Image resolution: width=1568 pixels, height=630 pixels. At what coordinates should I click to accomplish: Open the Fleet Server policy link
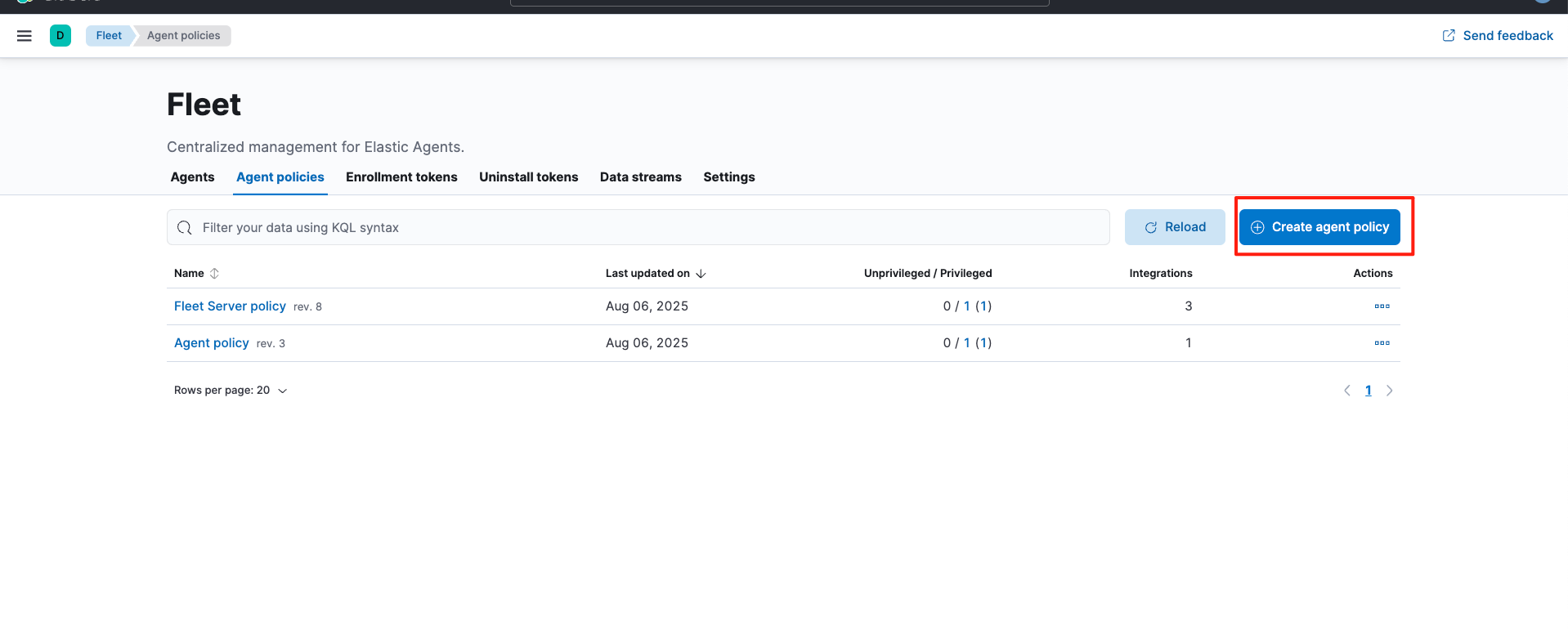pos(230,306)
